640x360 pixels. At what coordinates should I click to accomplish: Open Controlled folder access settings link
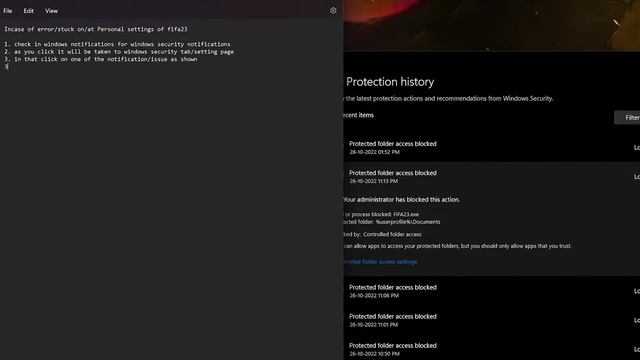[380, 262]
